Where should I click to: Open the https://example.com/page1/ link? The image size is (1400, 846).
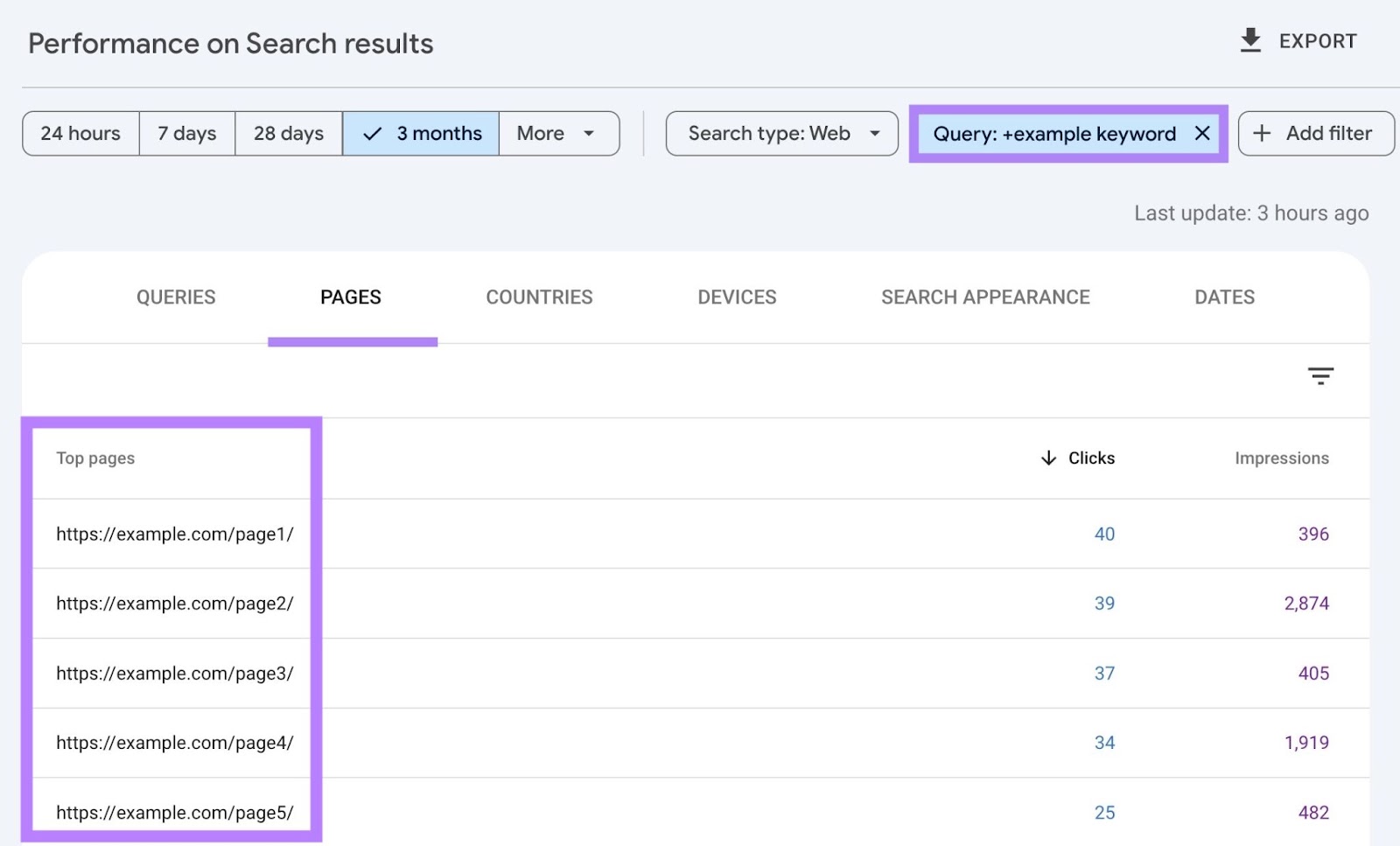coord(174,534)
